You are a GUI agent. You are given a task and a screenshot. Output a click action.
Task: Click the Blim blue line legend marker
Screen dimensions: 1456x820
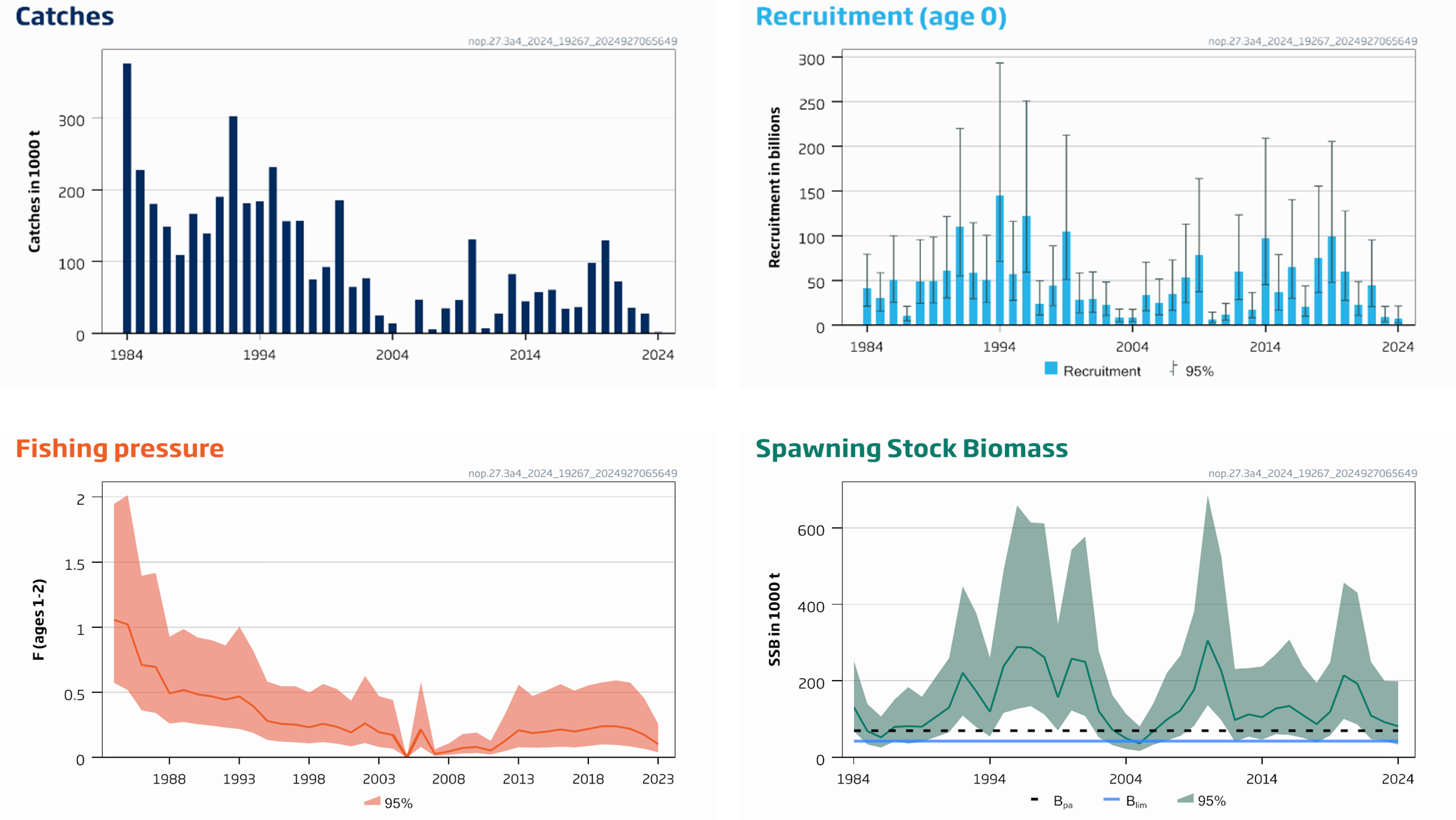[1111, 799]
